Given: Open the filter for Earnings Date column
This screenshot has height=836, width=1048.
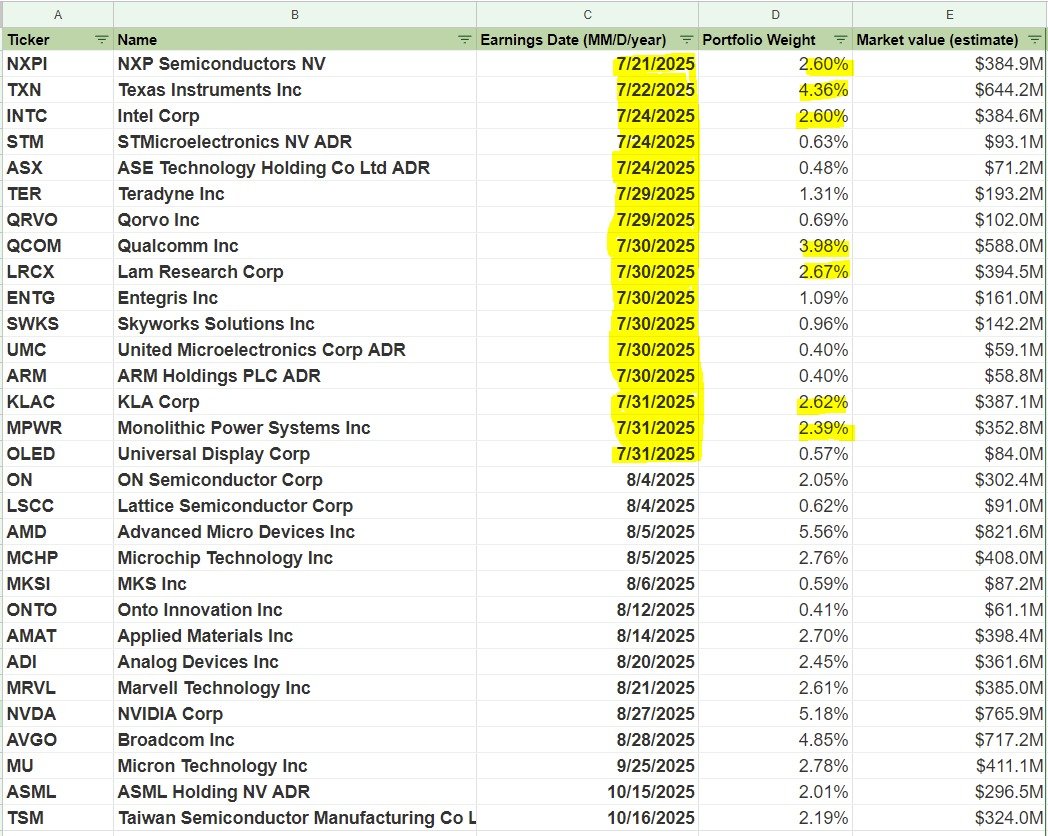Looking at the screenshot, I should (686, 39).
